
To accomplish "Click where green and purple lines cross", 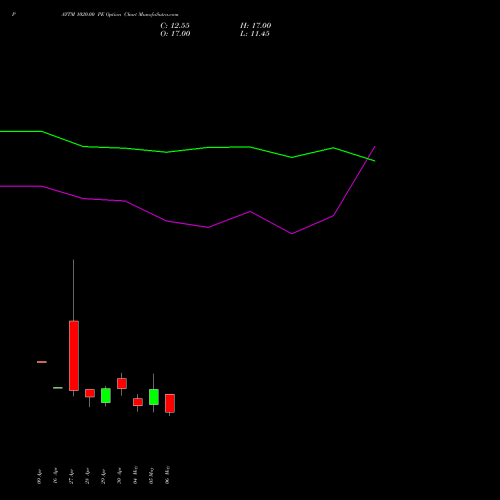I will tap(368, 159).
